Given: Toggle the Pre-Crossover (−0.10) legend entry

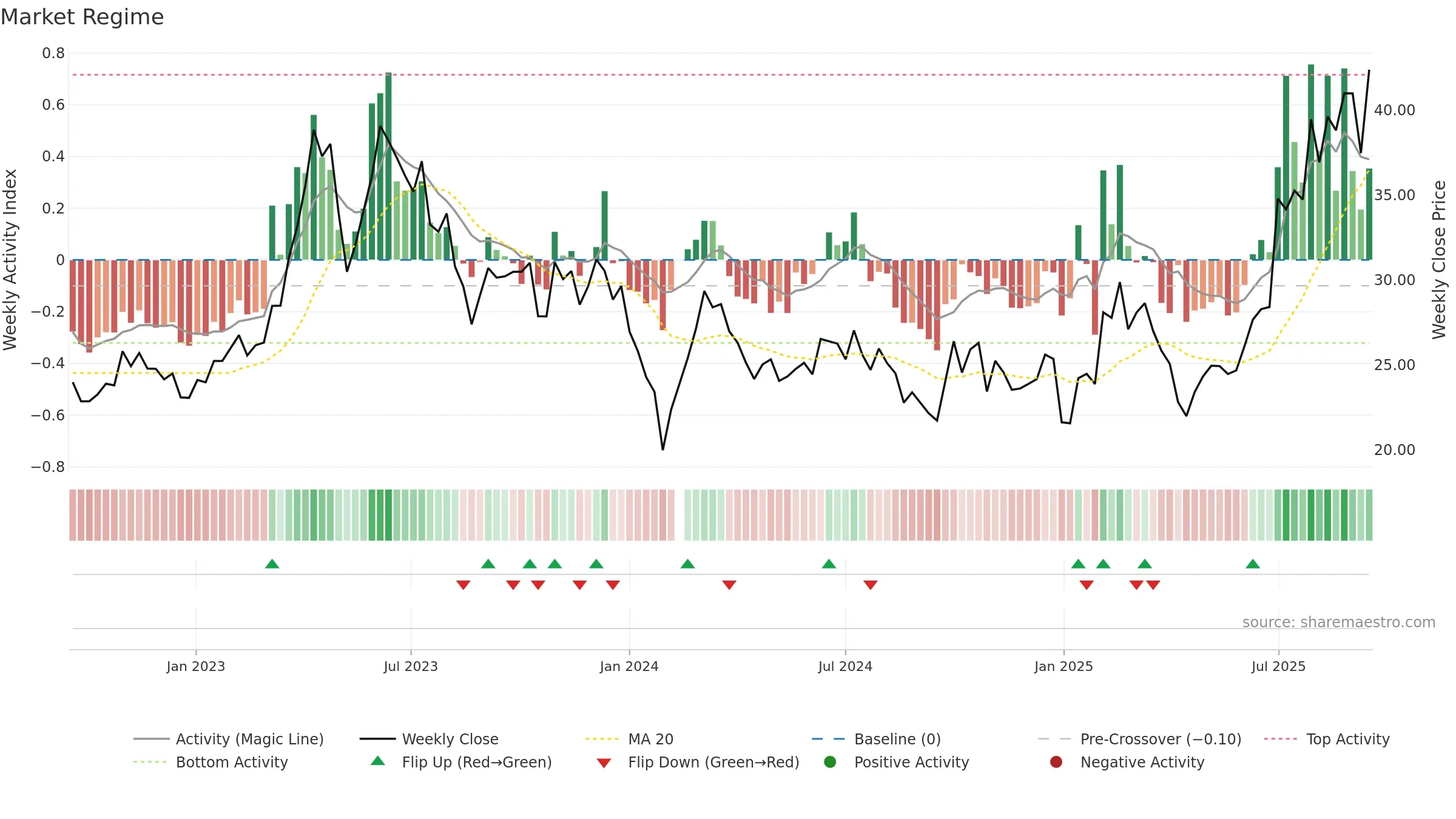Looking at the screenshot, I should [x=1139, y=739].
